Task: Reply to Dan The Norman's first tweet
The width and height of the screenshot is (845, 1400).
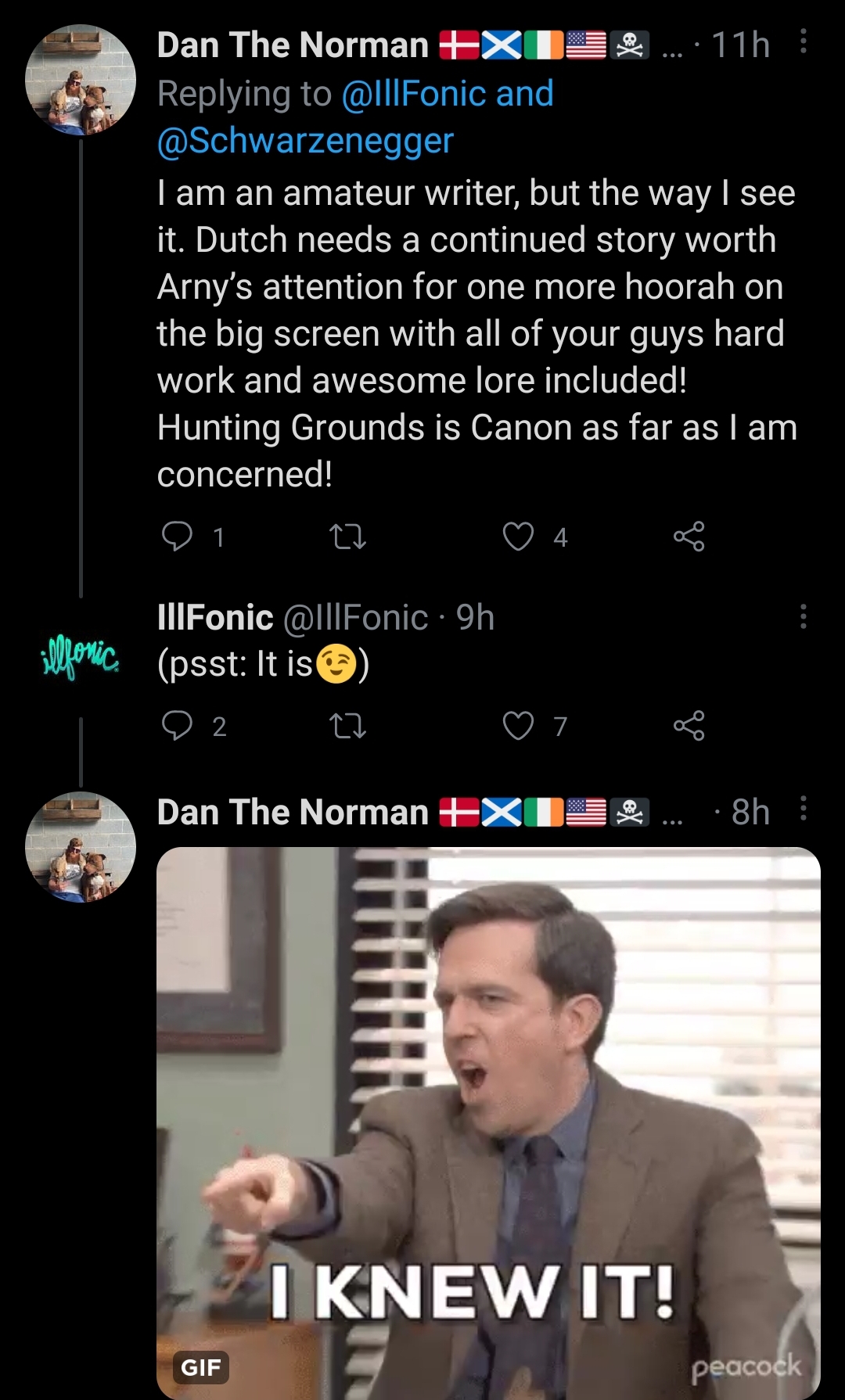Action: [177, 537]
